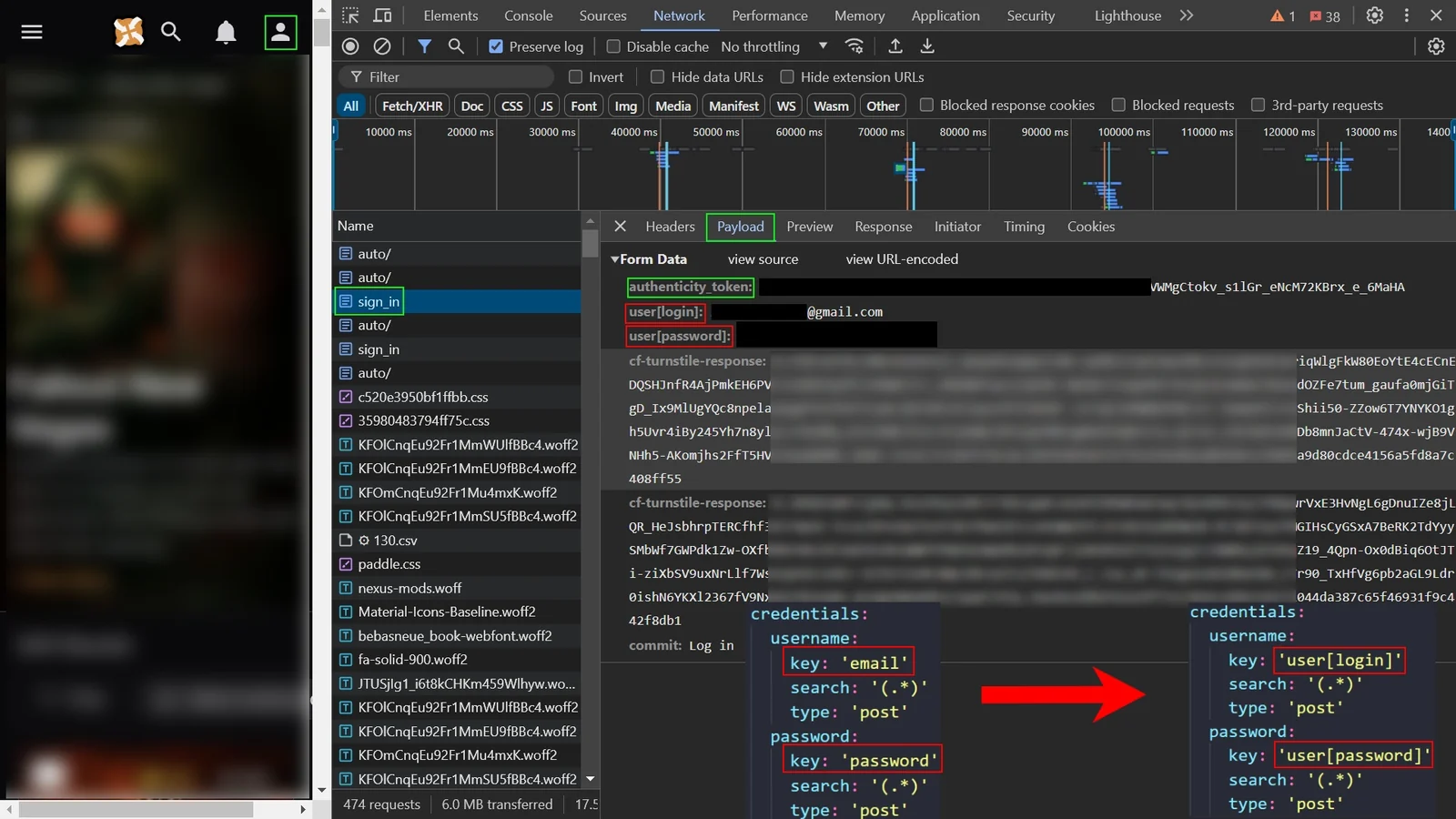
Task: Open network conditions wifi icon
Action: click(x=854, y=46)
